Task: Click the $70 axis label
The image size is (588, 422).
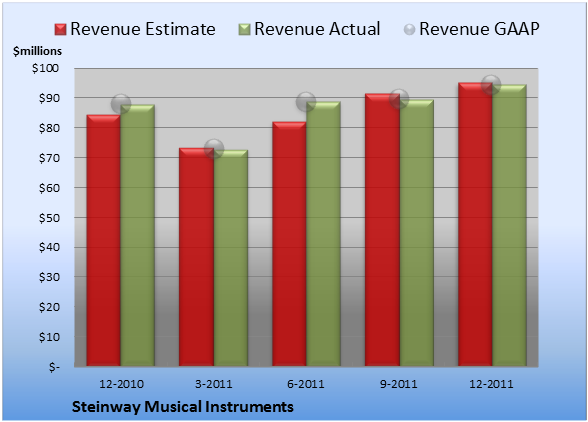Action: pos(49,158)
